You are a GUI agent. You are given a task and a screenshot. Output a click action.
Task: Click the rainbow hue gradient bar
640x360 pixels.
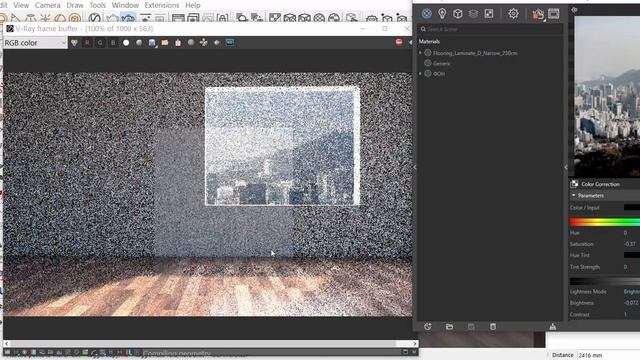point(604,222)
